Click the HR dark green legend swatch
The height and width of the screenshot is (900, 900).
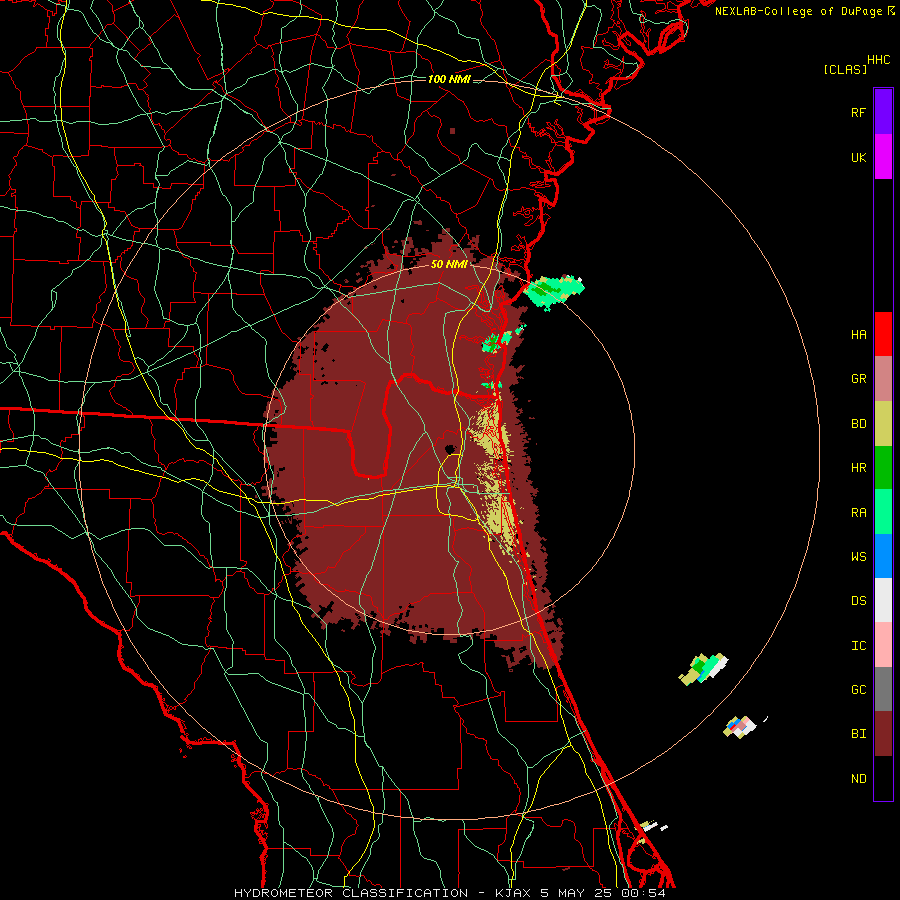coord(883,468)
